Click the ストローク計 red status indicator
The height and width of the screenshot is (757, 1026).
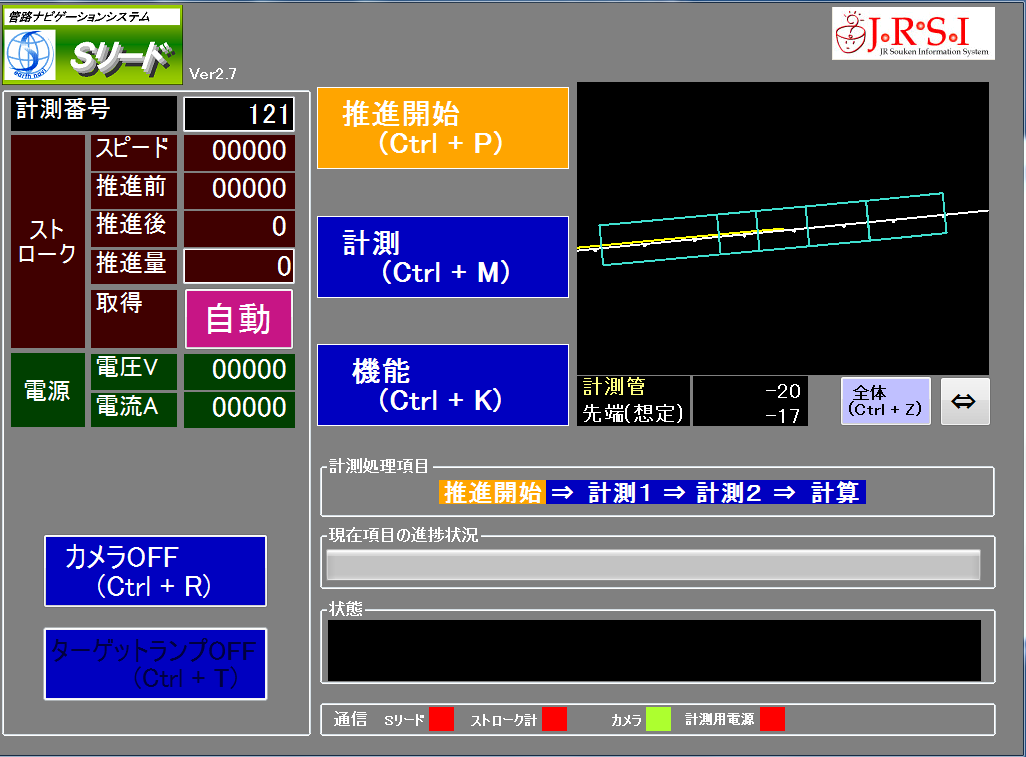tap(554, 719)
